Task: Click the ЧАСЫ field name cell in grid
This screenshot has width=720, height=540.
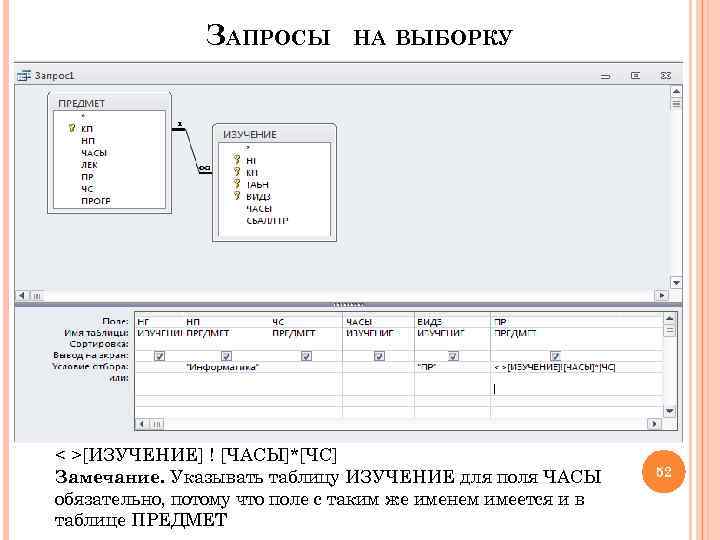Action: 379,322
